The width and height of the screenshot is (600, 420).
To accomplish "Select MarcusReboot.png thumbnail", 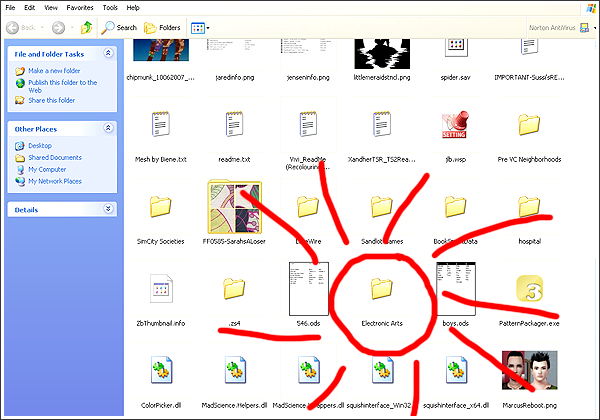I will pyautogui.click(x=530, y=370).
